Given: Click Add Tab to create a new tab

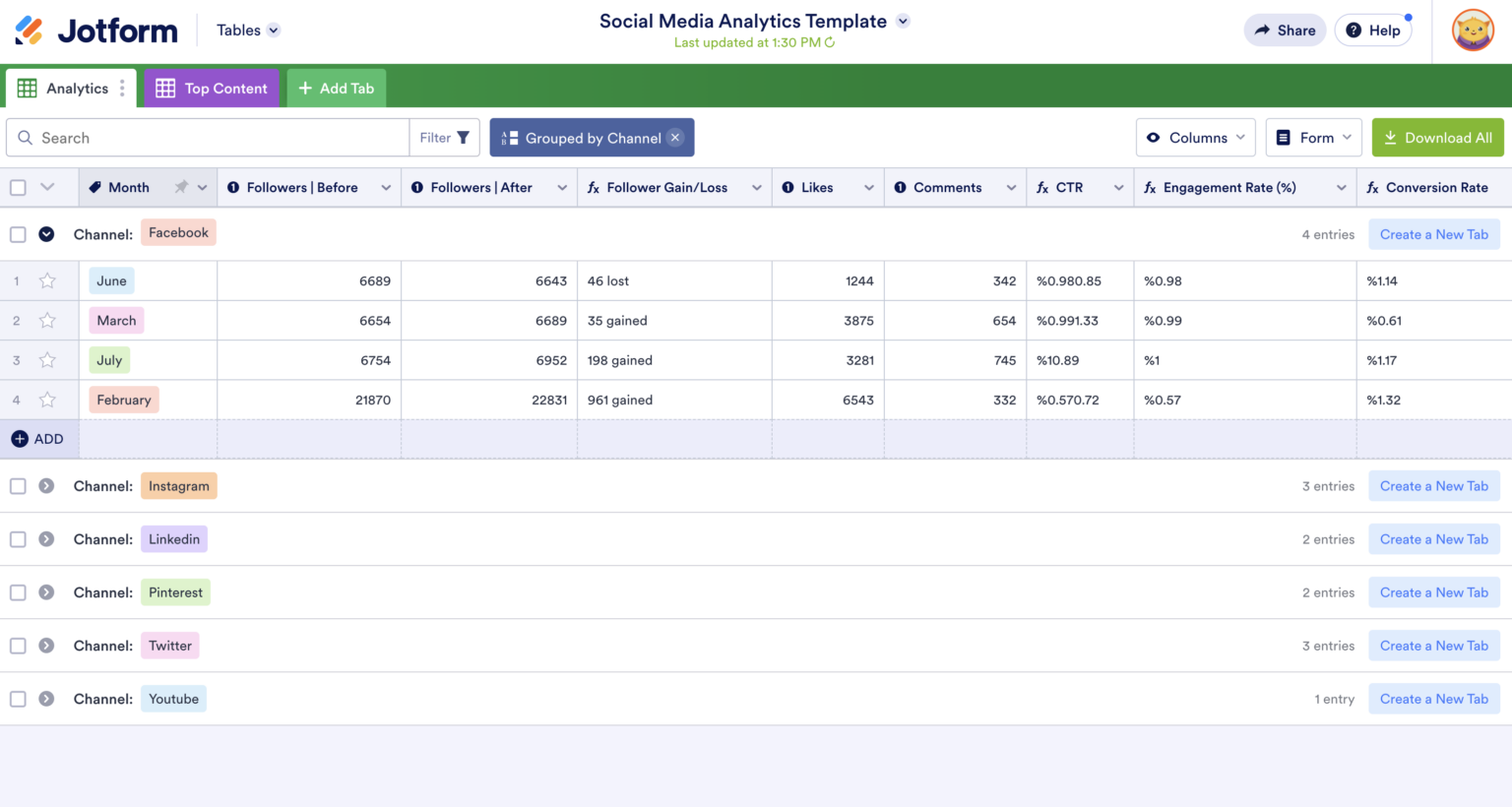Looking at the screenshot, I should pyautogui.click(x=336, y=88).
